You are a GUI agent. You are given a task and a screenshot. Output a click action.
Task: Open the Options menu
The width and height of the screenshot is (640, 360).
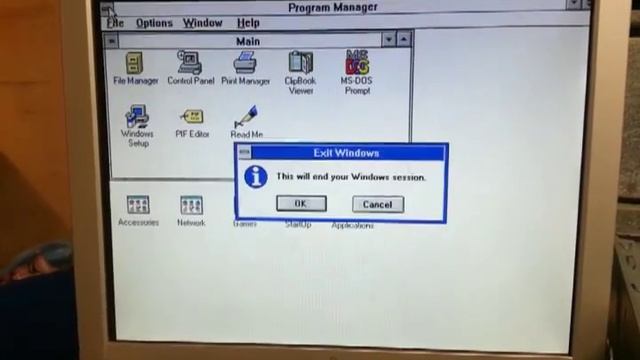coord(154,23)
